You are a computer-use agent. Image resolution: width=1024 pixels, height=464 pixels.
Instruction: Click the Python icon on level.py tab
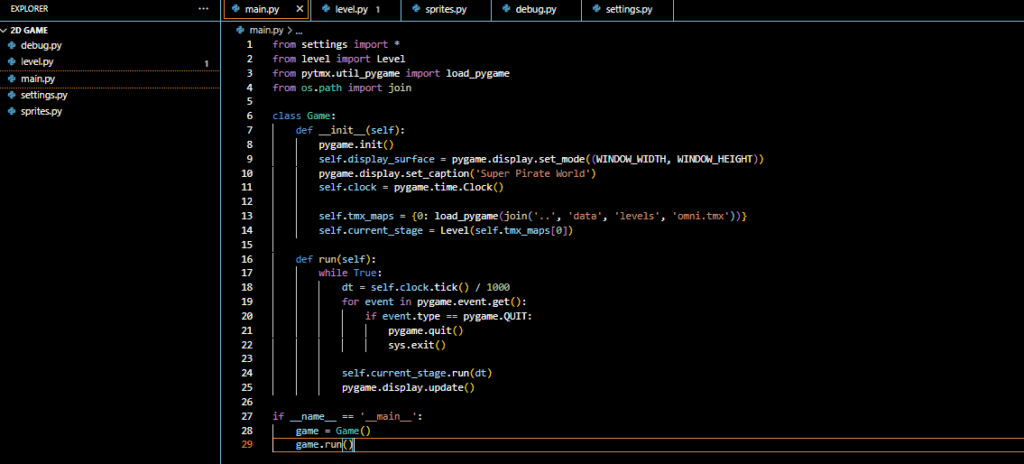[x=325, y=9]
